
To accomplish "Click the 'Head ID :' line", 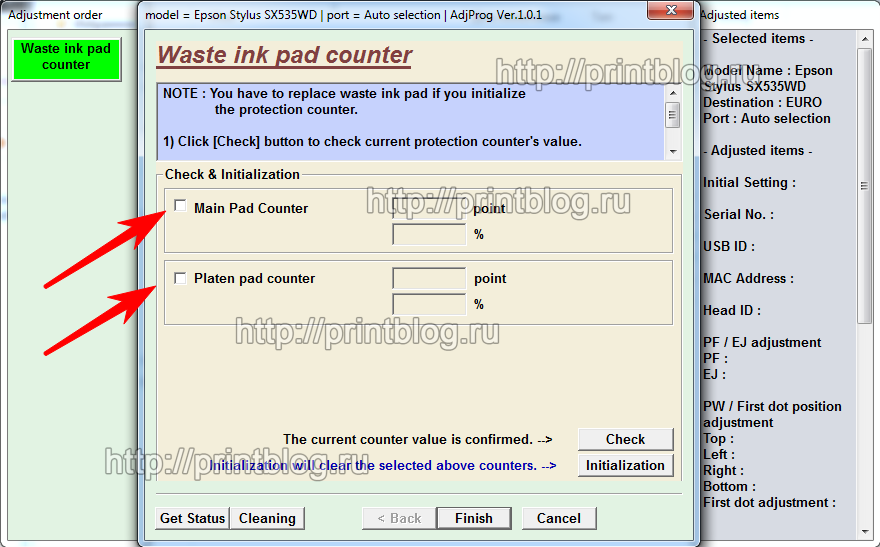I will (x=732, y=310).
